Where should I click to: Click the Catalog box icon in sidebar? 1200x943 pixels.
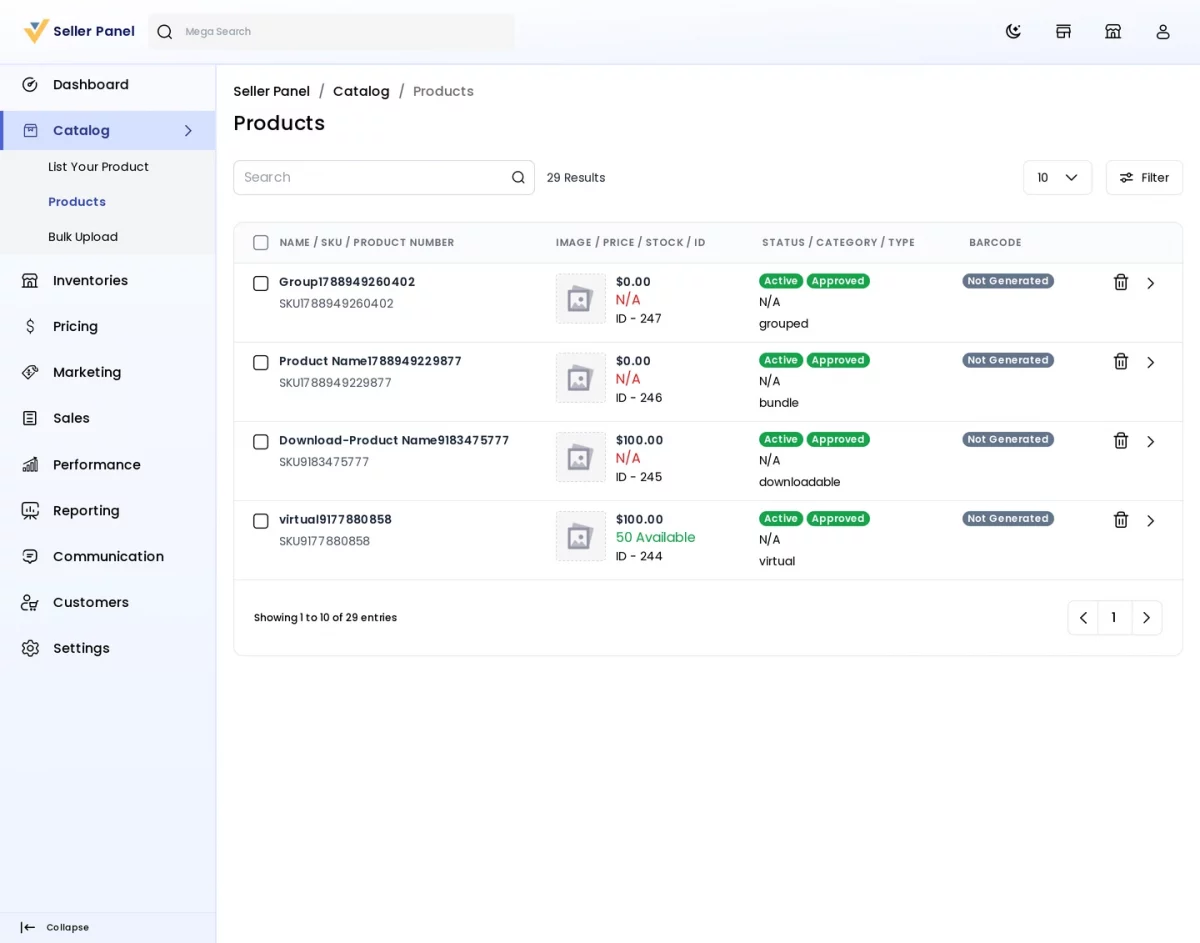[30, 131]
